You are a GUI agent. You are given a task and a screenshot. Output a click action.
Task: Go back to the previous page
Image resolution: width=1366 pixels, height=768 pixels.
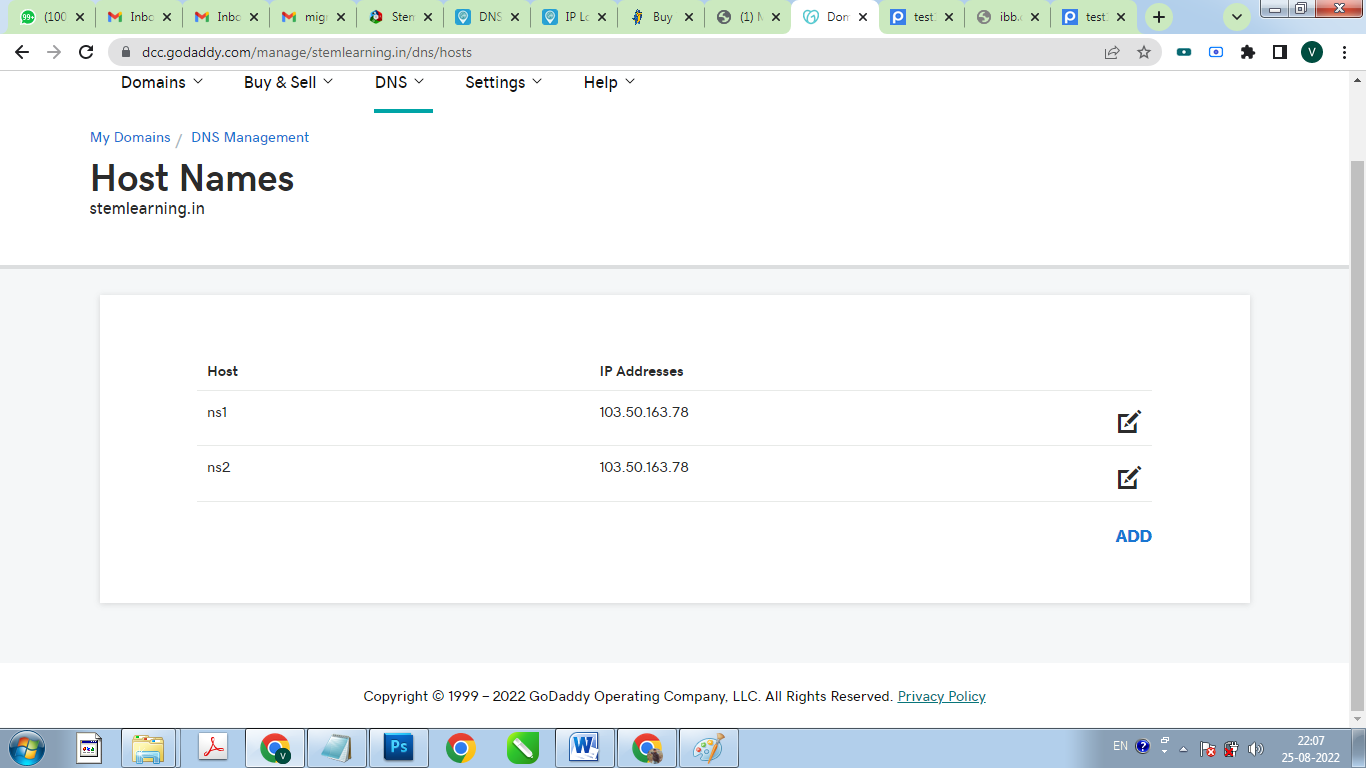[x=22, y=52]
